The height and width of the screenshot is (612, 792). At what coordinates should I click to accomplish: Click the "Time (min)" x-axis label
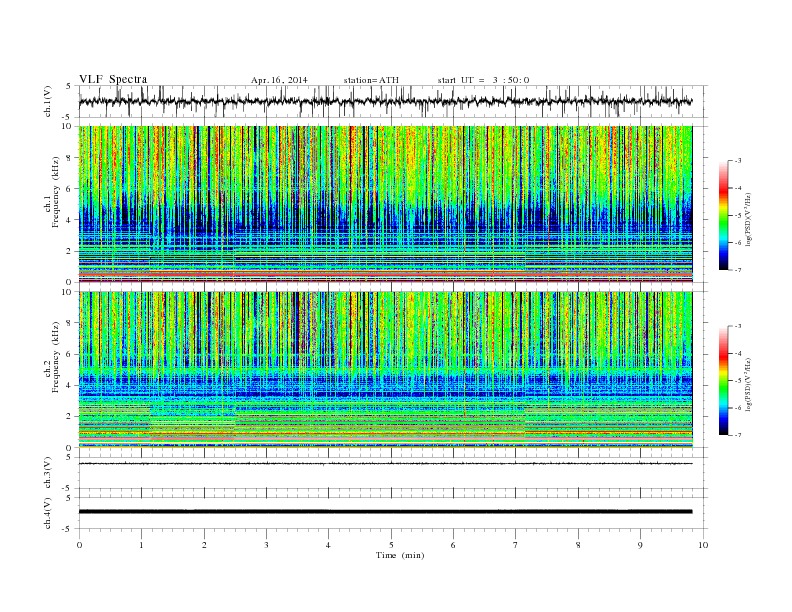(x=400, y=555)
